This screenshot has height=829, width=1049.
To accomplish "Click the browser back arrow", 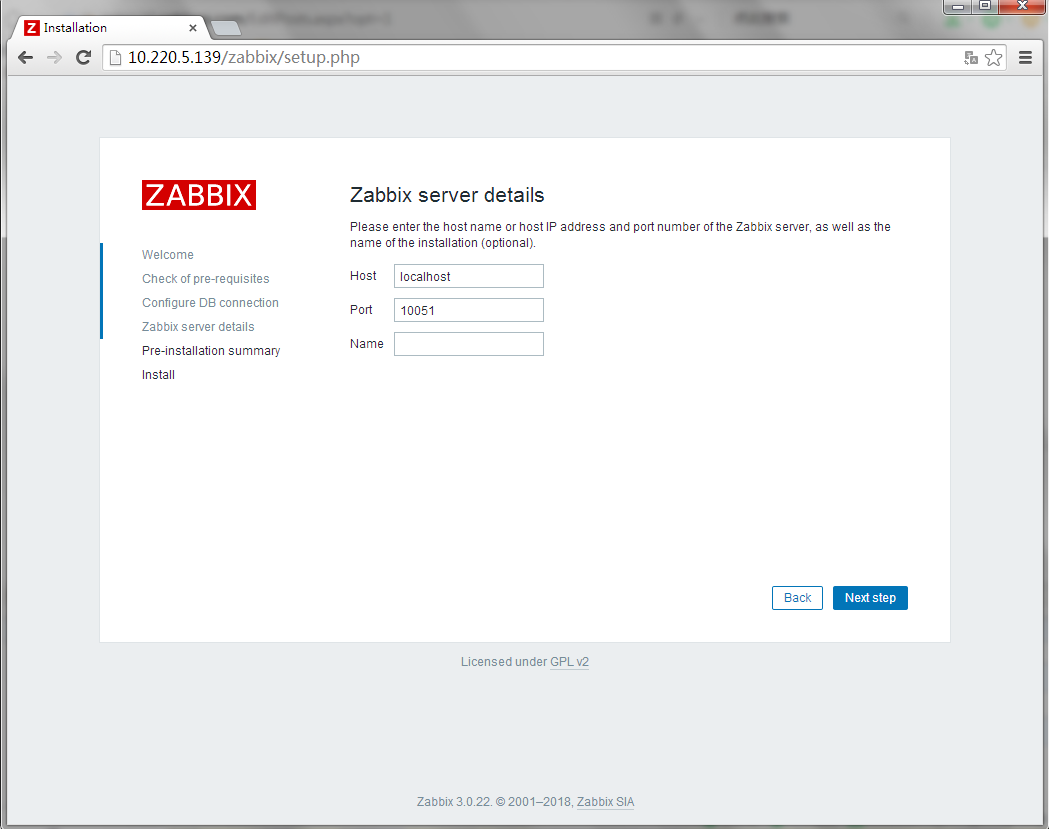I will coord(25,58).
